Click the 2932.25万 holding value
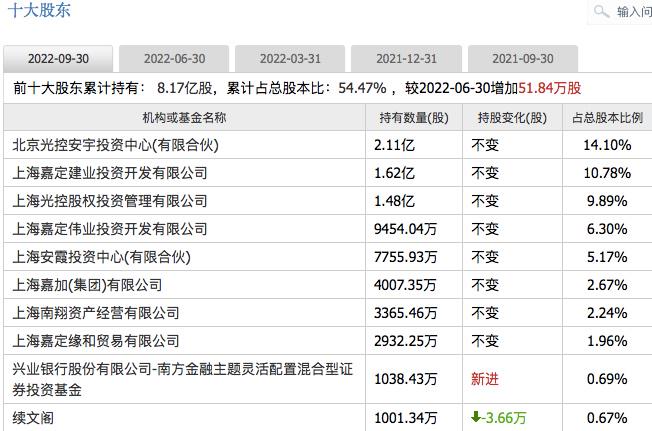Image resolution: width=652 pixels, height=431 pixels. [x=405, y=341]
